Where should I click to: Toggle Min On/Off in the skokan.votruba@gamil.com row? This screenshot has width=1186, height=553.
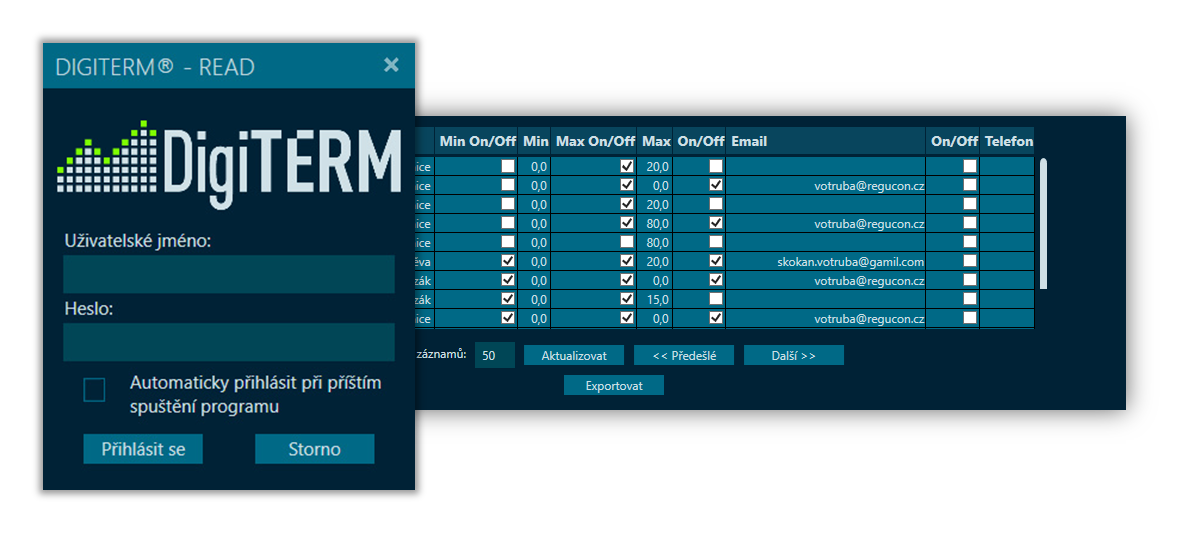(x=508, y=261)
